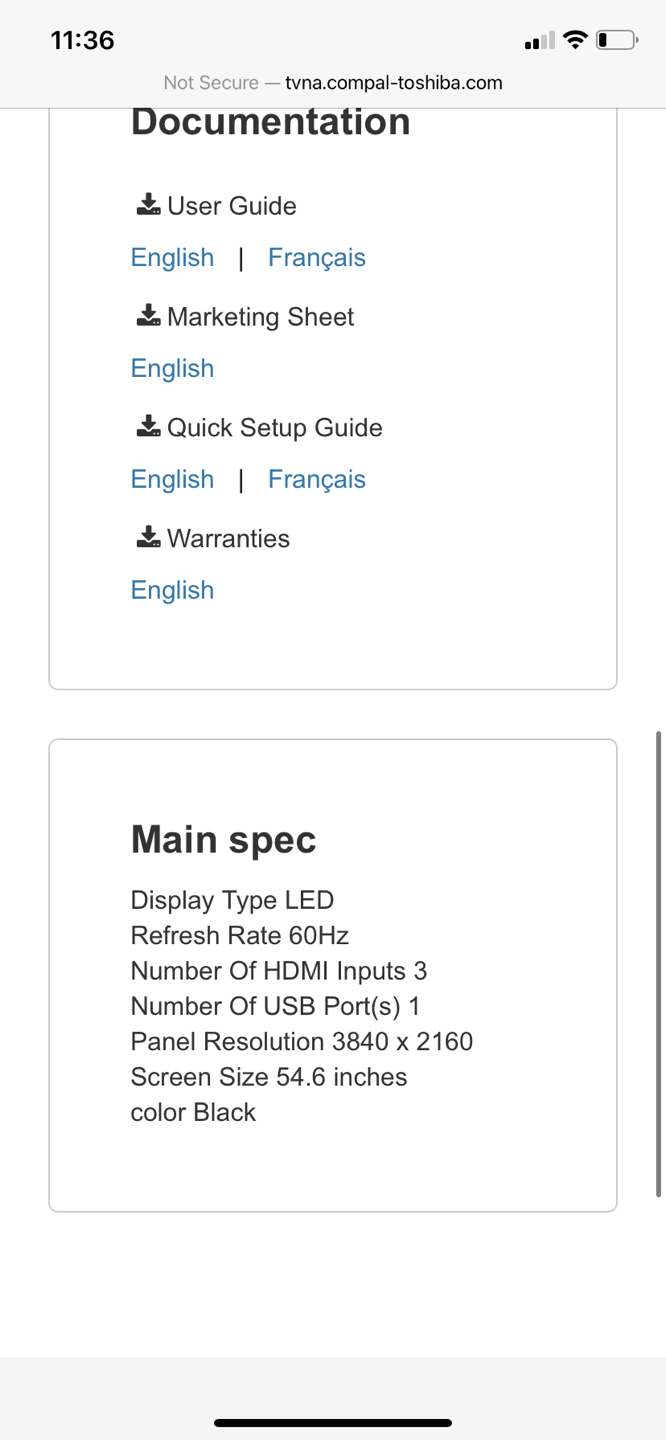The width and height of the screenshot is (666, 1440).
Task: Tap the cellular signal bars icon
Action: [539, 41]
